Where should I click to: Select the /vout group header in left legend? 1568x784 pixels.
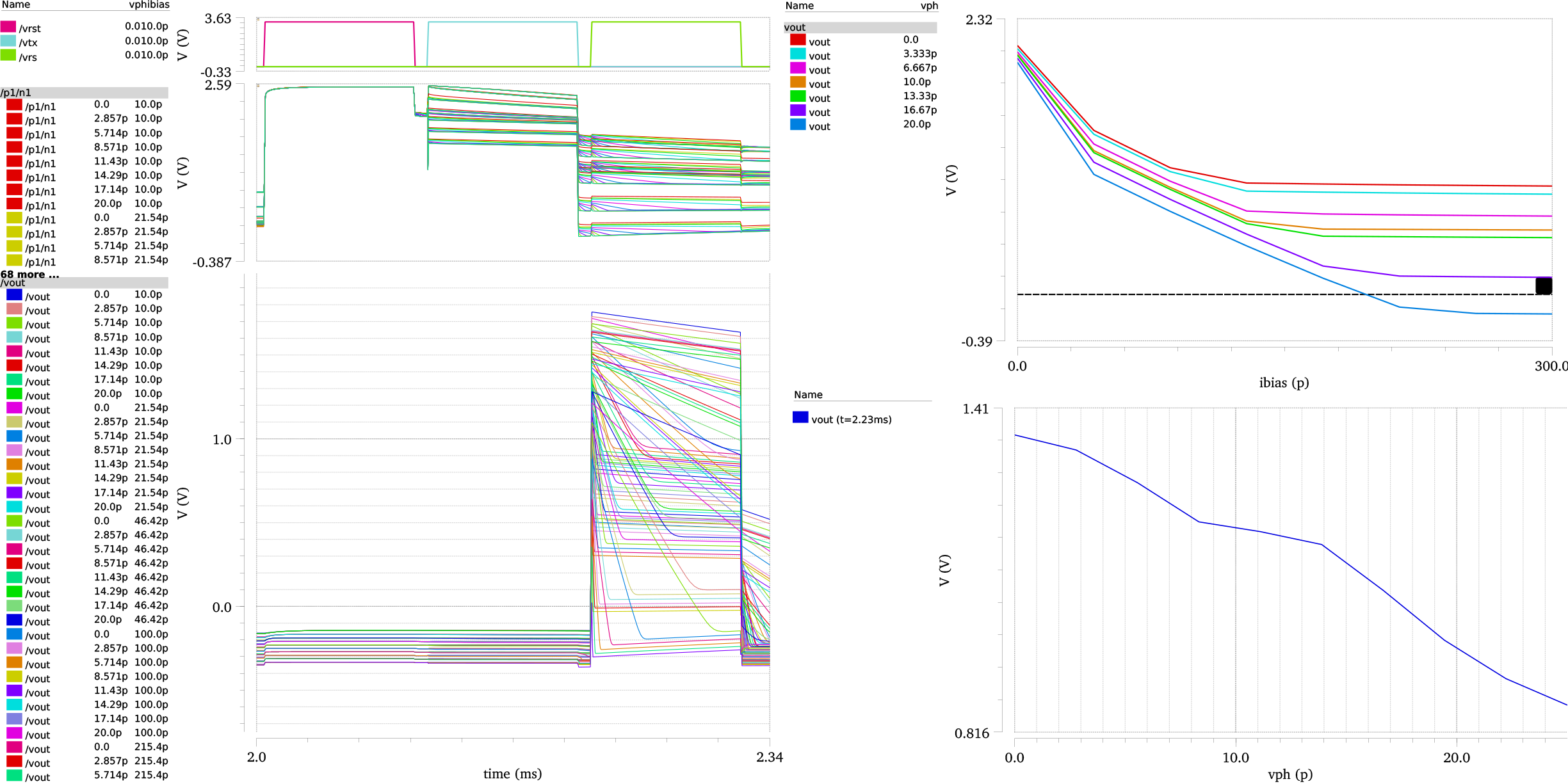(x=84, y=283)
